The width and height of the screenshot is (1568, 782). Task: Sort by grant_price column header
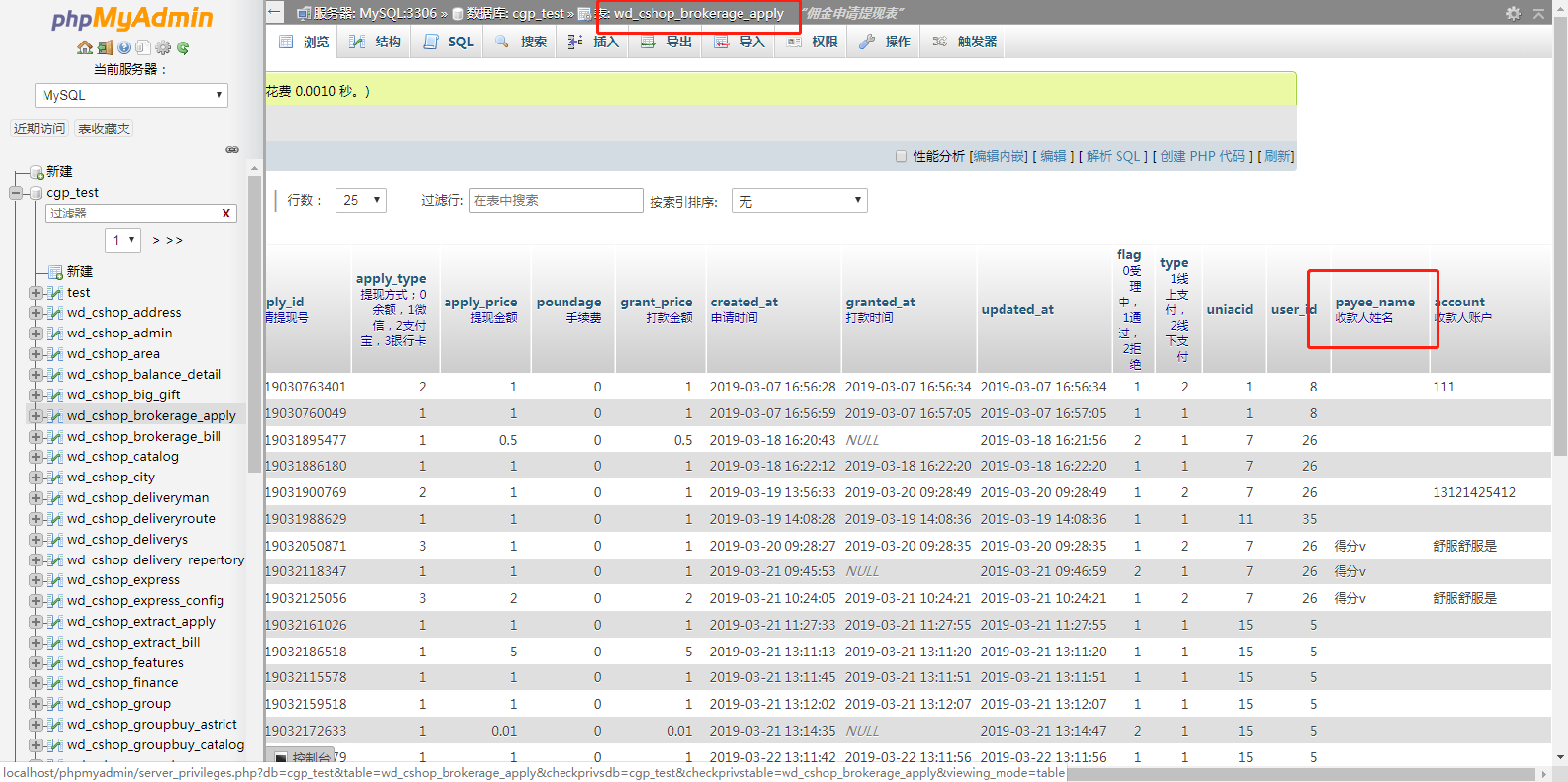(655, 302)
